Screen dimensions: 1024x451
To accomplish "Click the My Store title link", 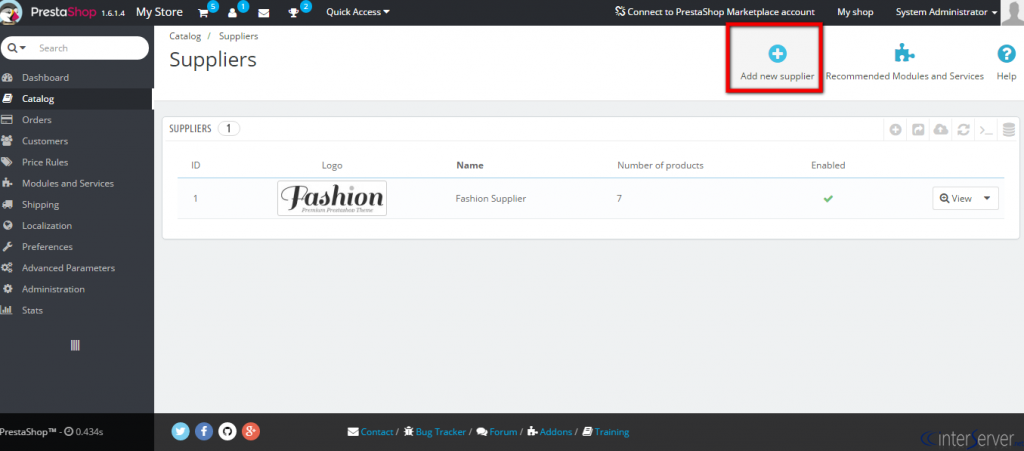I will [x=159, y=12].
